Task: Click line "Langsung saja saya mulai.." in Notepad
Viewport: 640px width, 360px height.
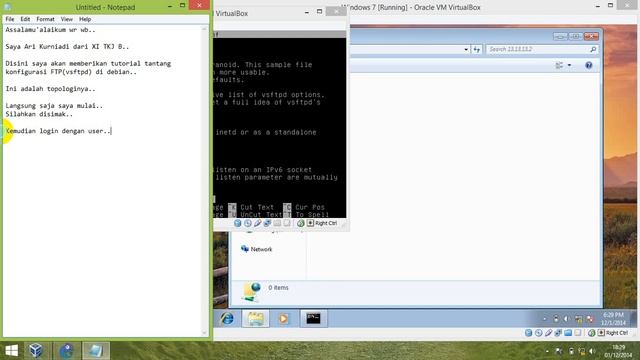Action: [x=54, y=106]
